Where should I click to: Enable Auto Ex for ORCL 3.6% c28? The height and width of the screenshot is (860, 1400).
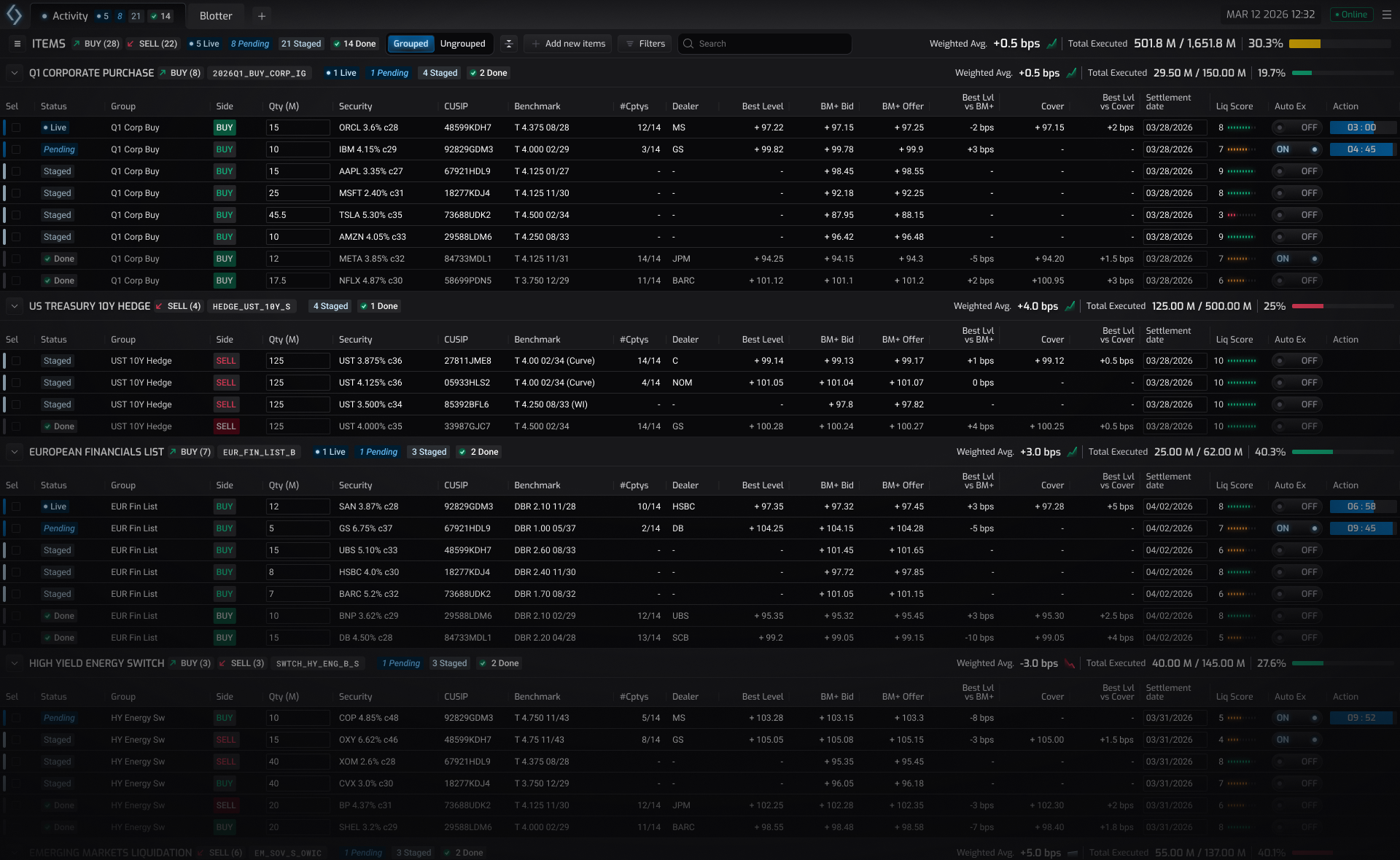1298,128
